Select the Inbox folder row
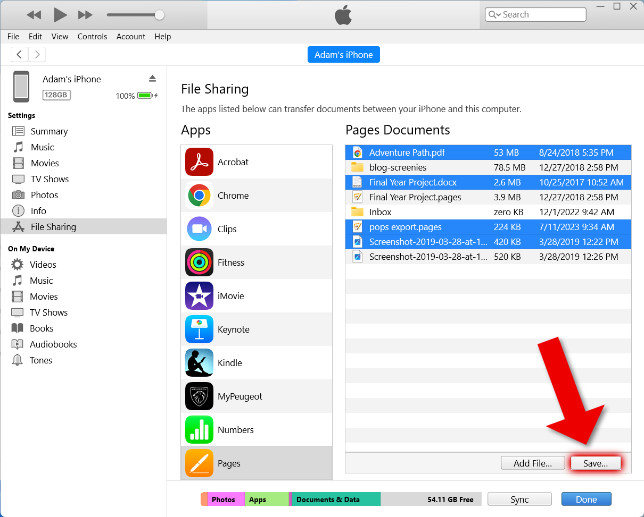This screenshot has width=644, height=517. [x=488, y=212]
